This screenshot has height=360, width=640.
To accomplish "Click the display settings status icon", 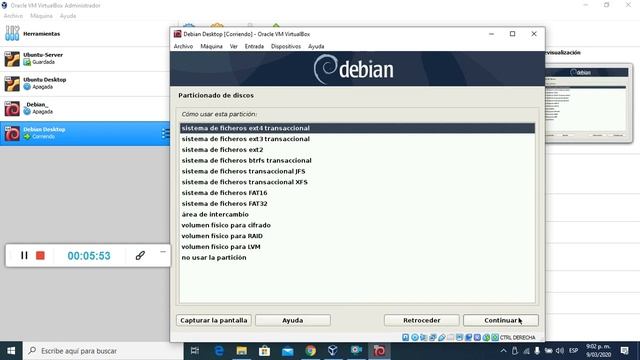I will click(x=460, y=338).
